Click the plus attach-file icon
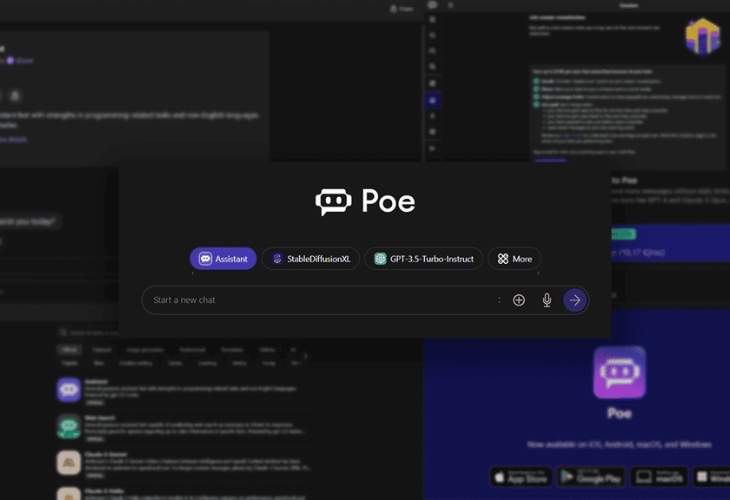 519,300
